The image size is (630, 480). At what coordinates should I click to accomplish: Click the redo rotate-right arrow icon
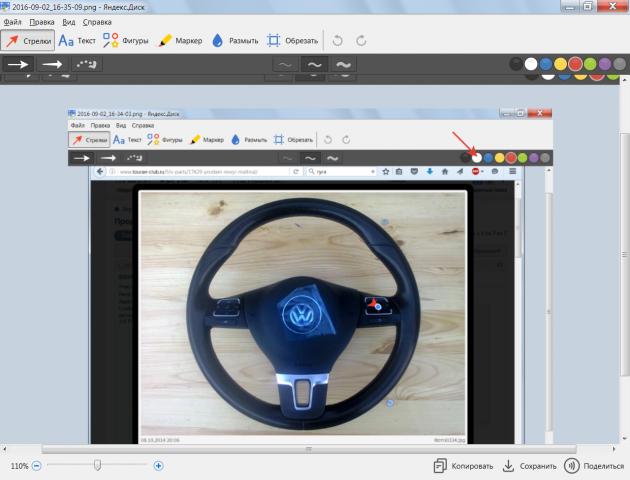click(361, 41)
